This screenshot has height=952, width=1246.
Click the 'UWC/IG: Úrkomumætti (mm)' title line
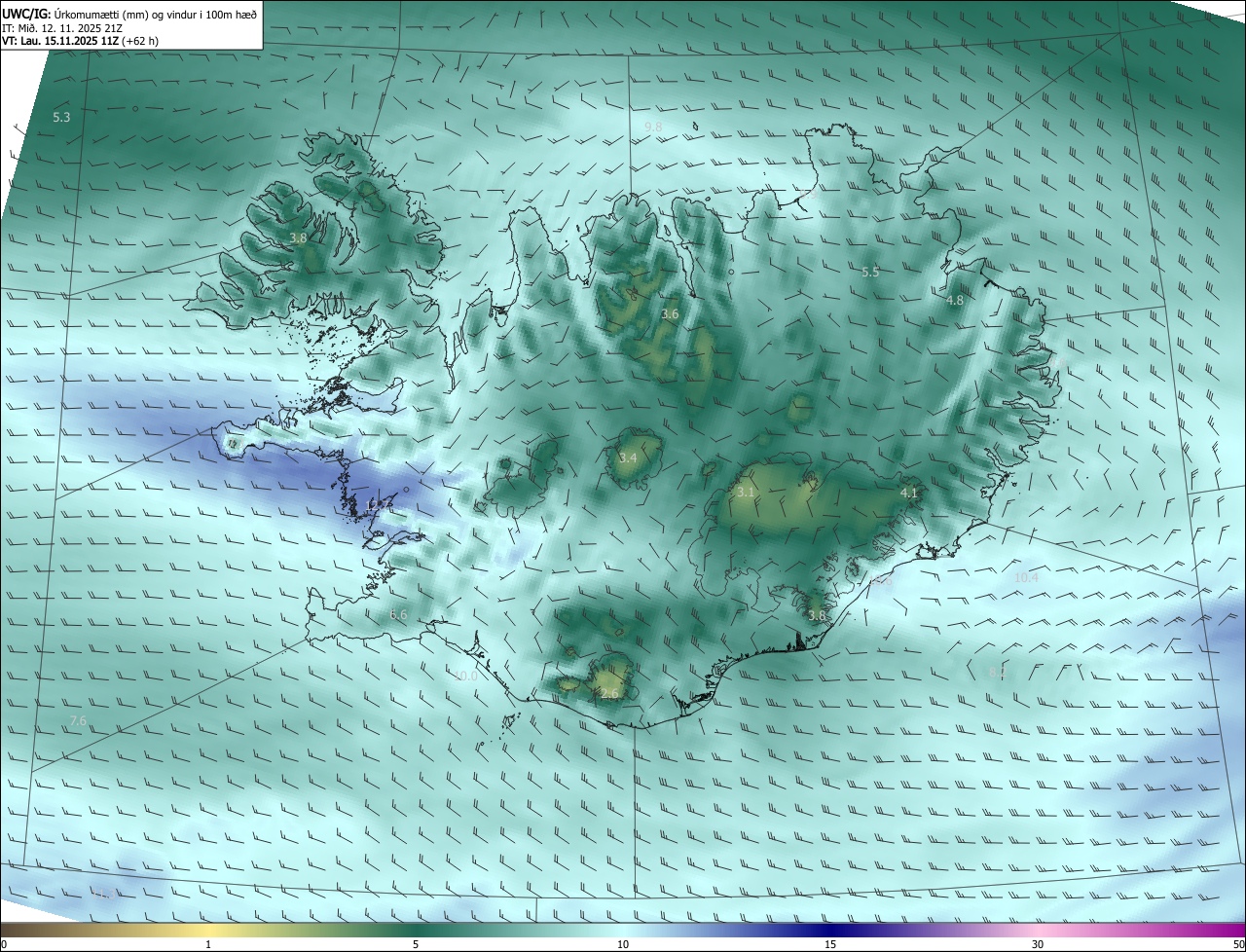click(129, 13)
